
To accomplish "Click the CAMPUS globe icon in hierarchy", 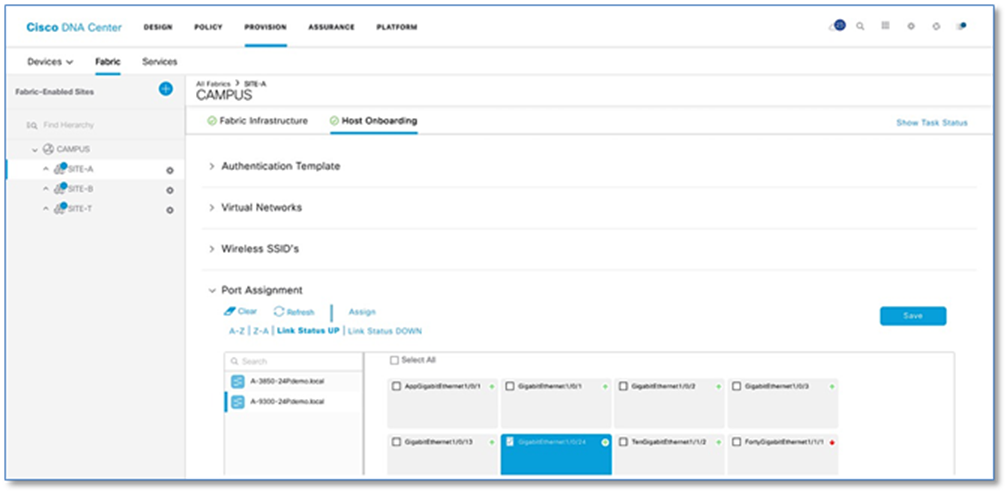I will coord(48,149).
